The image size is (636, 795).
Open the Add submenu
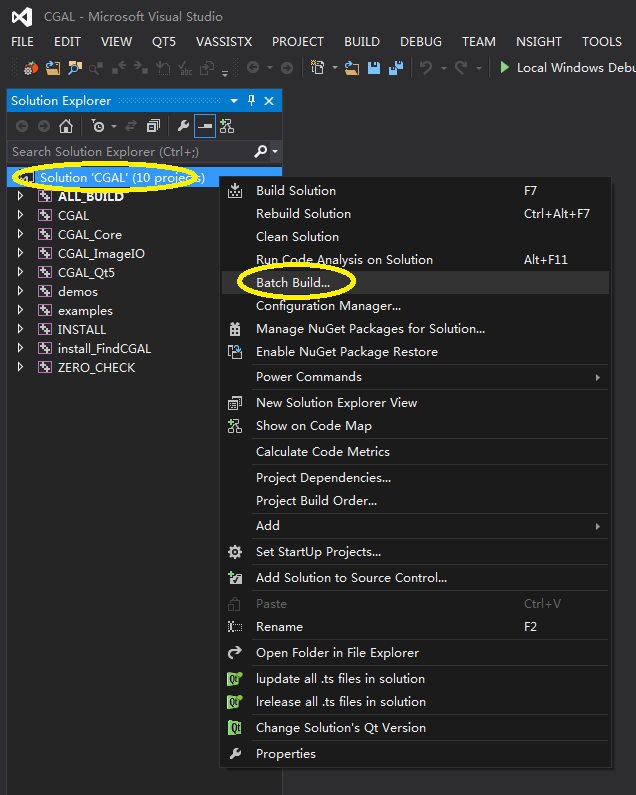[x=415, y=526]
